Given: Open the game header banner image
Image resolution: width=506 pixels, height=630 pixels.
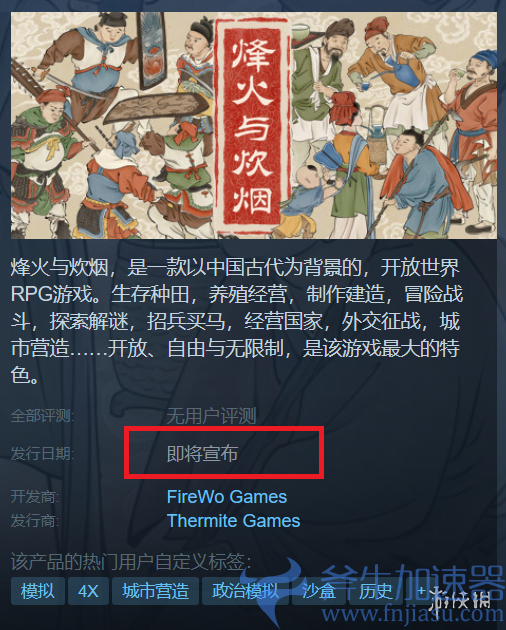Looking at the screenshot, I should (254, 125).
